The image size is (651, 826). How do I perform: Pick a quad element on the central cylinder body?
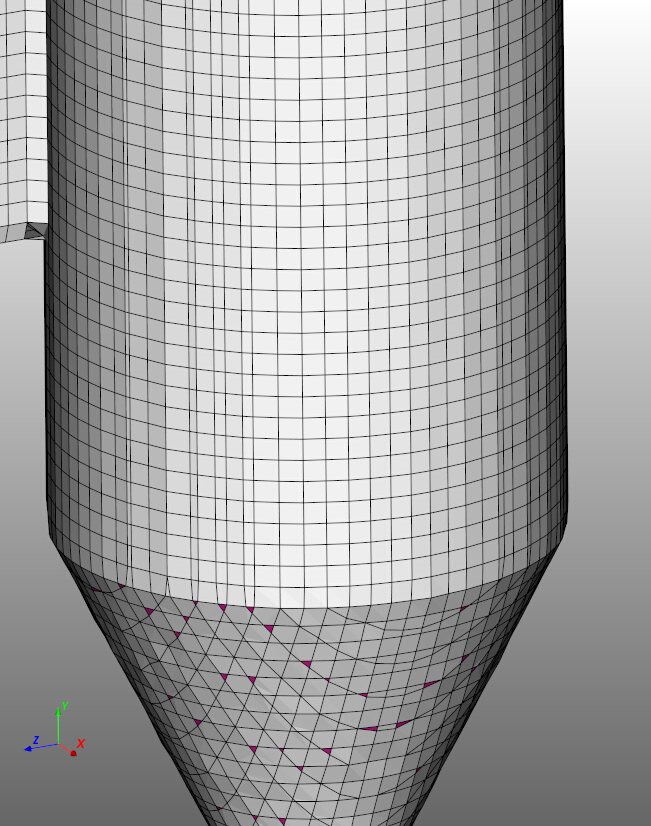point(300,300)
